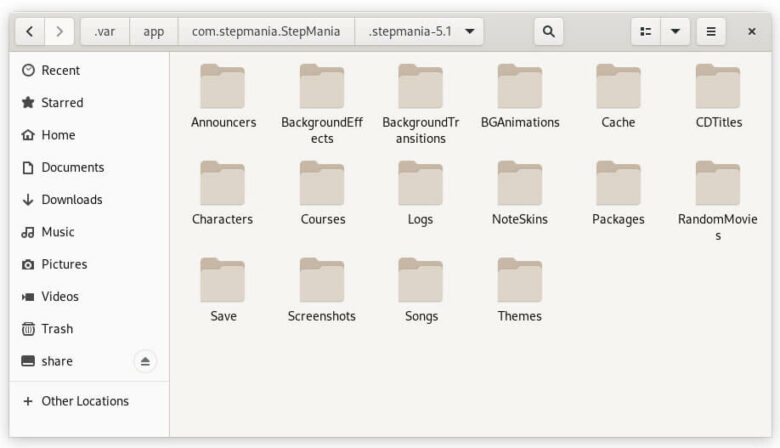Click Other Locations in sidebar
This screenshot has width=780, height=448.
pos(84,401)
